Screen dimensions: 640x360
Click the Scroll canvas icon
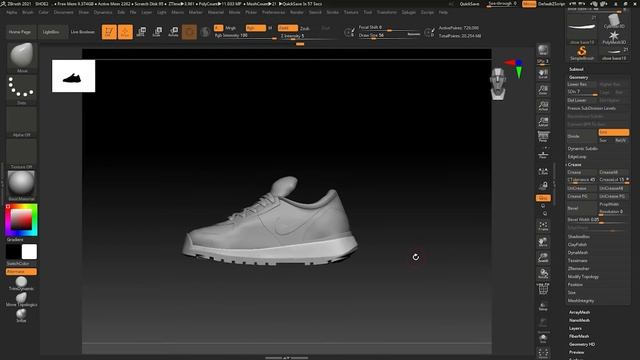pyautogui.click(x=543, y=73)
